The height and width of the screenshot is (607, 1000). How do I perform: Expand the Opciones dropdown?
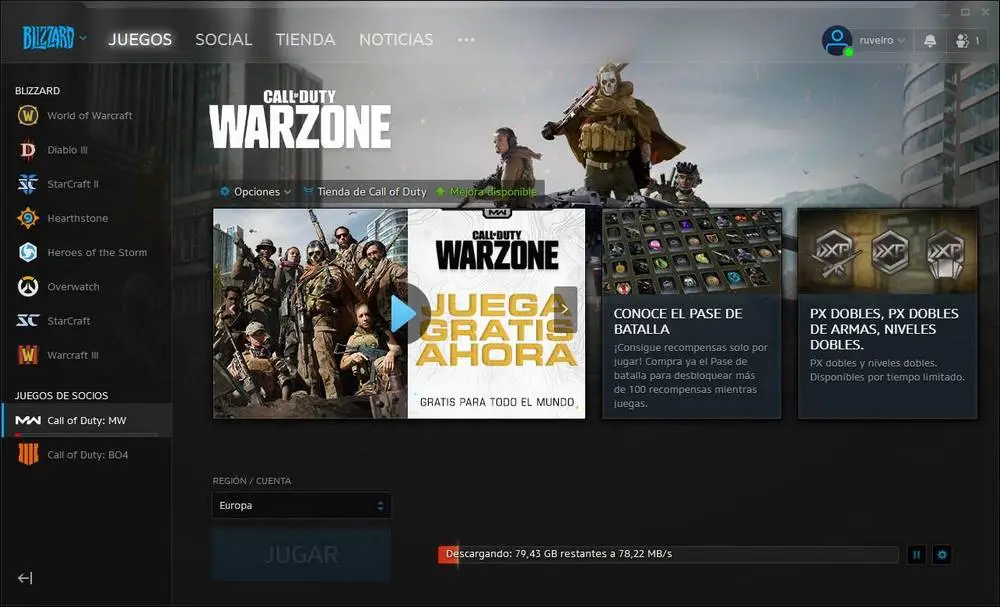pyautogui.click(x=255, y=191)
